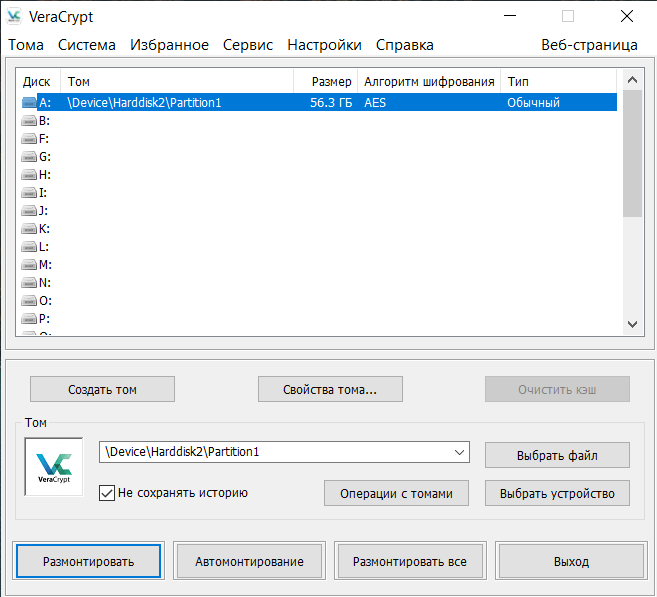This screenshot has height=597, width=657.
Task: Open the Тома menu
Action: (26, 45)
